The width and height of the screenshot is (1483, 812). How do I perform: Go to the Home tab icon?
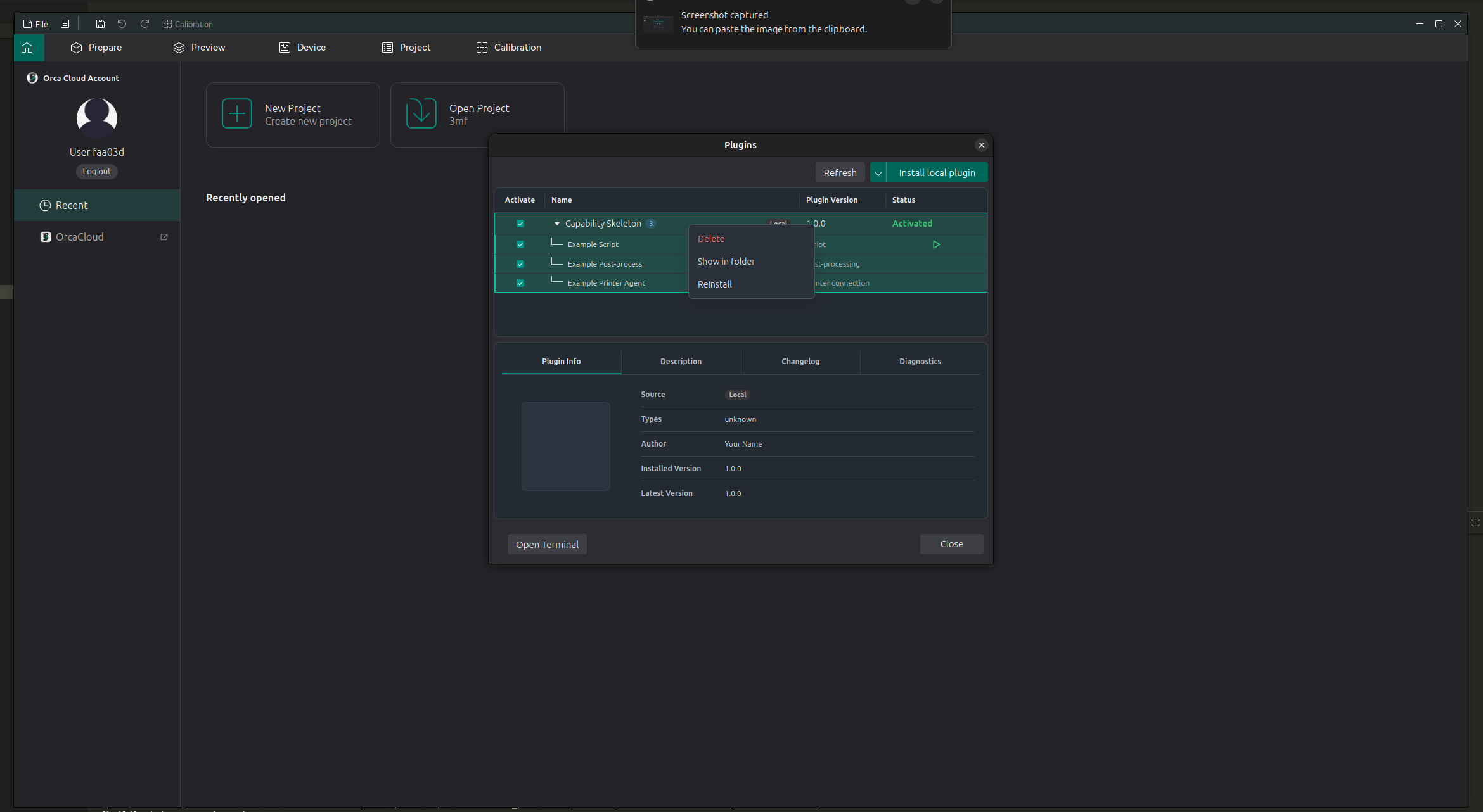(27, 48)
